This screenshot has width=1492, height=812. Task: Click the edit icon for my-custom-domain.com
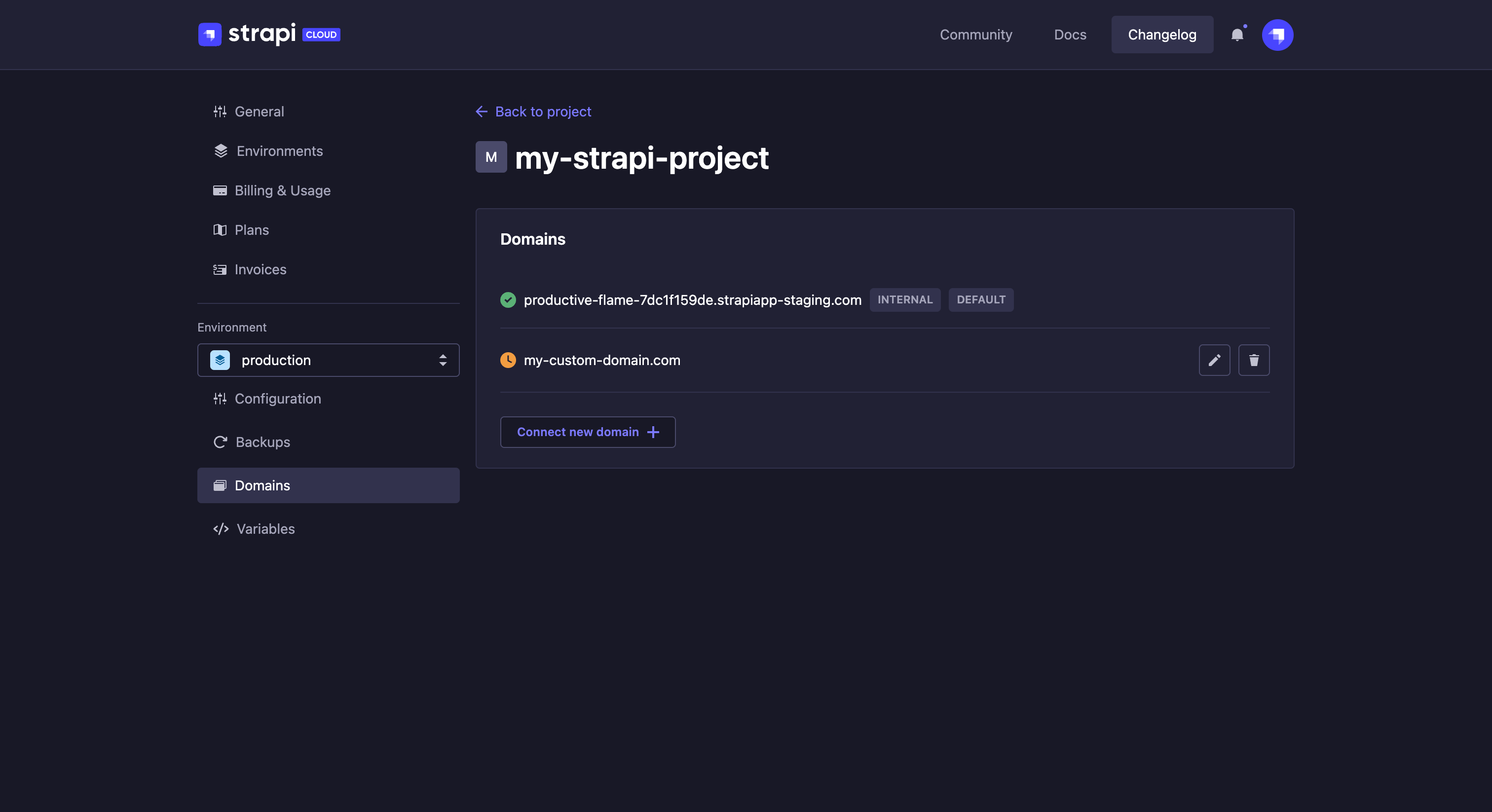(x=1215, y=360)
